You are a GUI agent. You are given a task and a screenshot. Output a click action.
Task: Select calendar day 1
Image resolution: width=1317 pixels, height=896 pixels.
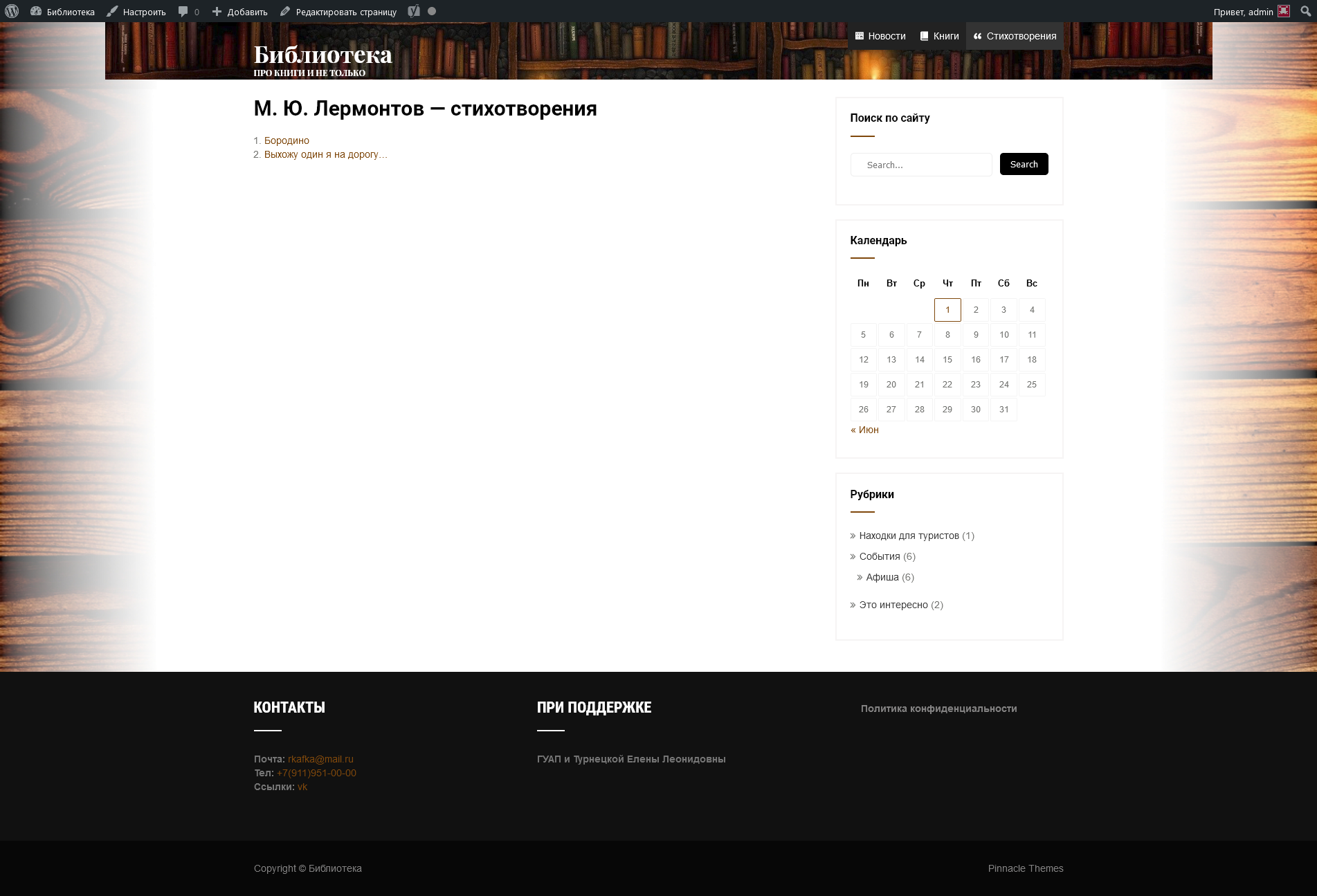[947, 310]
